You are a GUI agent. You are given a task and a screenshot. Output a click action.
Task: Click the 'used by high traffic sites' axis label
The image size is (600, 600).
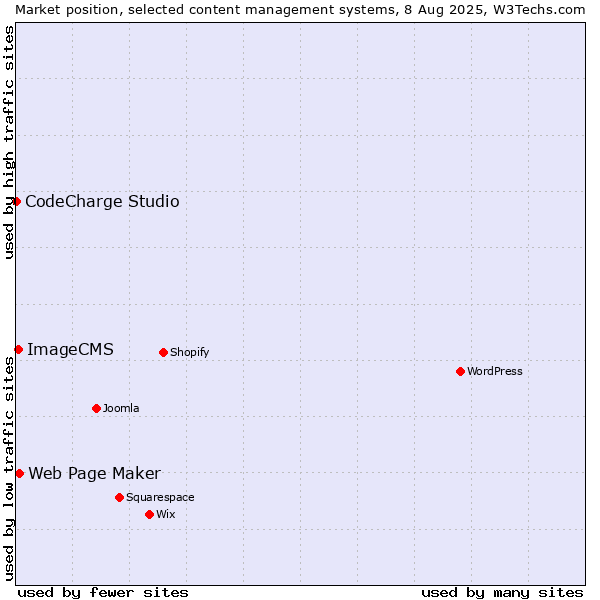point(8,142)
